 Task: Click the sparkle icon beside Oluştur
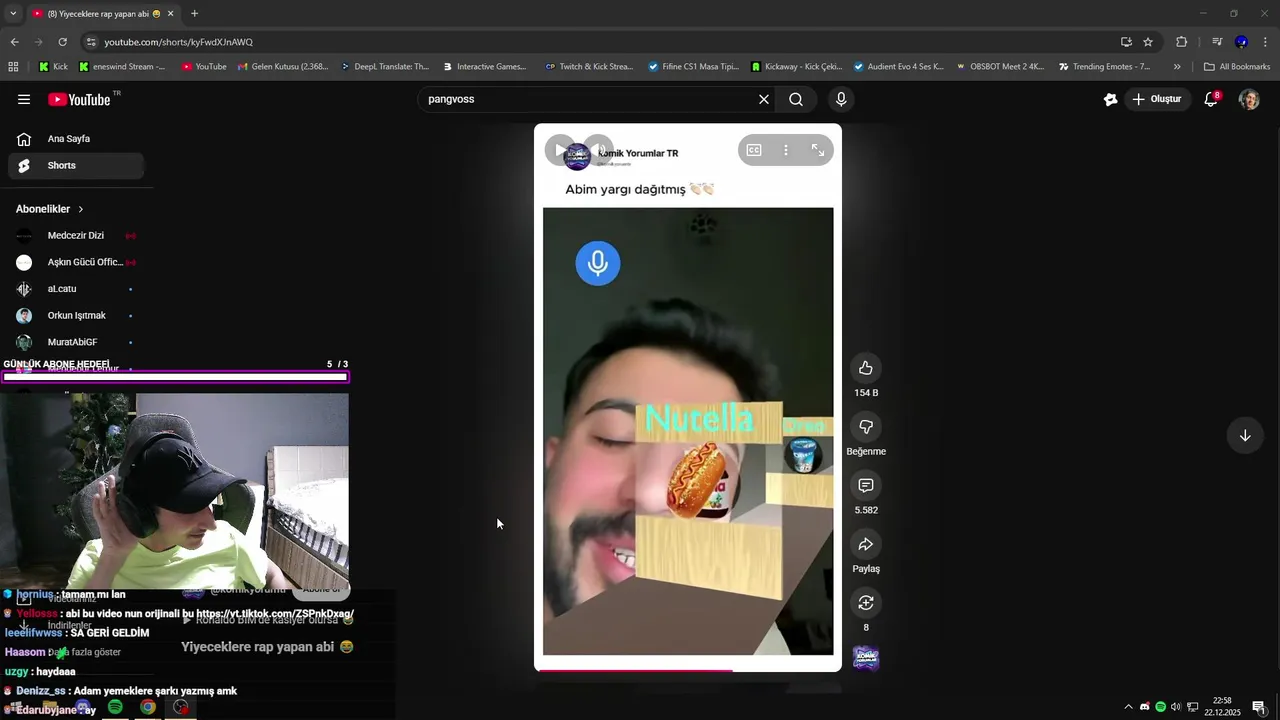tap(1110, 99)
